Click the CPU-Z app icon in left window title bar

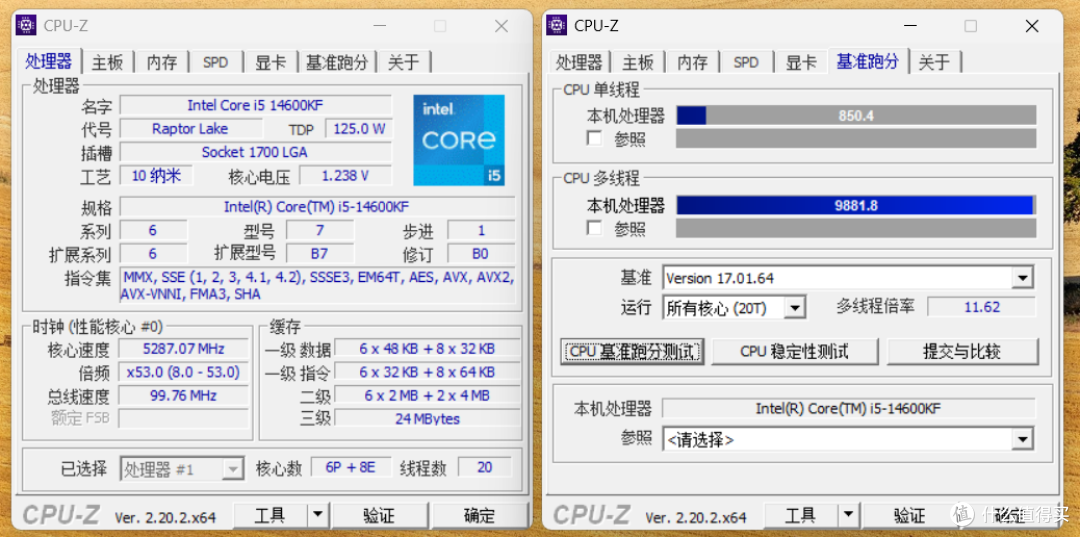[x=26, y=25]
